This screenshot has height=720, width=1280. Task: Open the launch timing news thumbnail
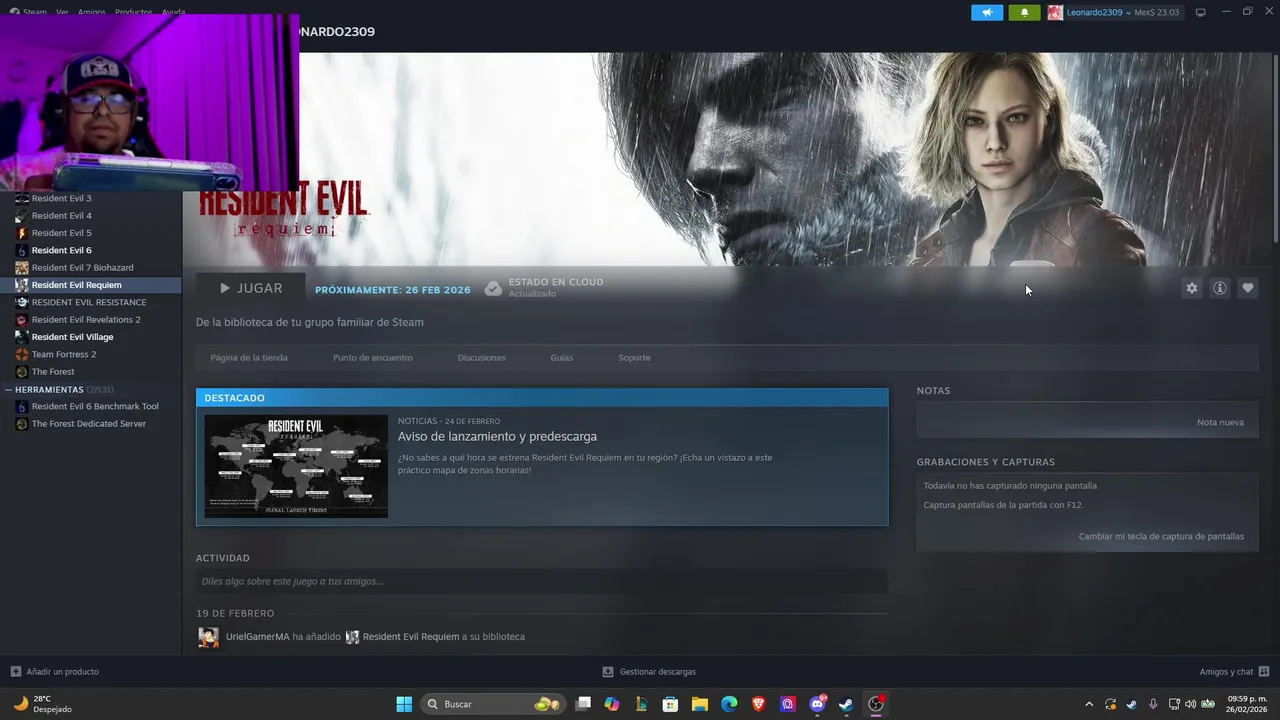click(296, 466)
